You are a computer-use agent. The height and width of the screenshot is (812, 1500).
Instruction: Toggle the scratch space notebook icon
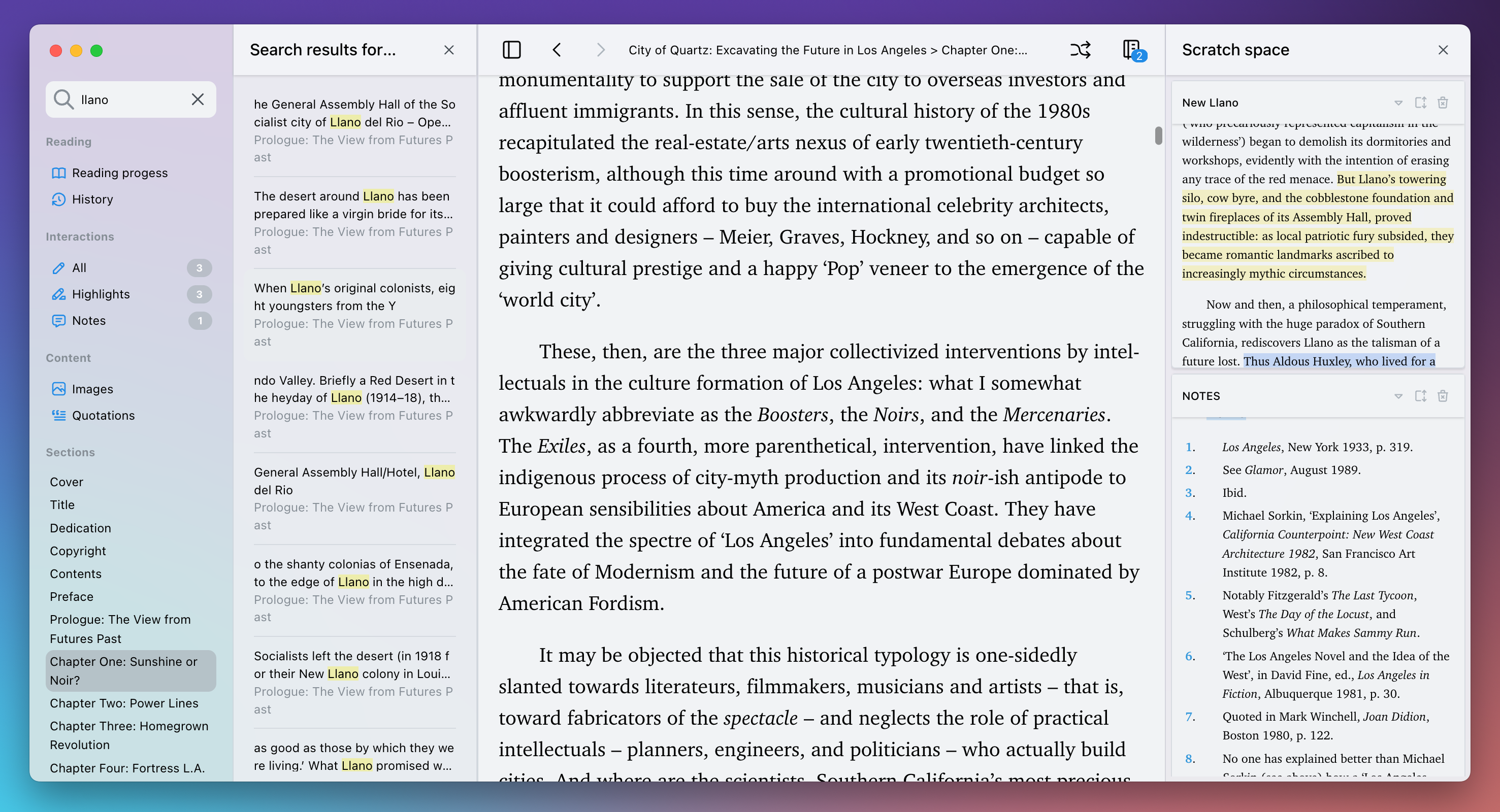[1131, 50]
